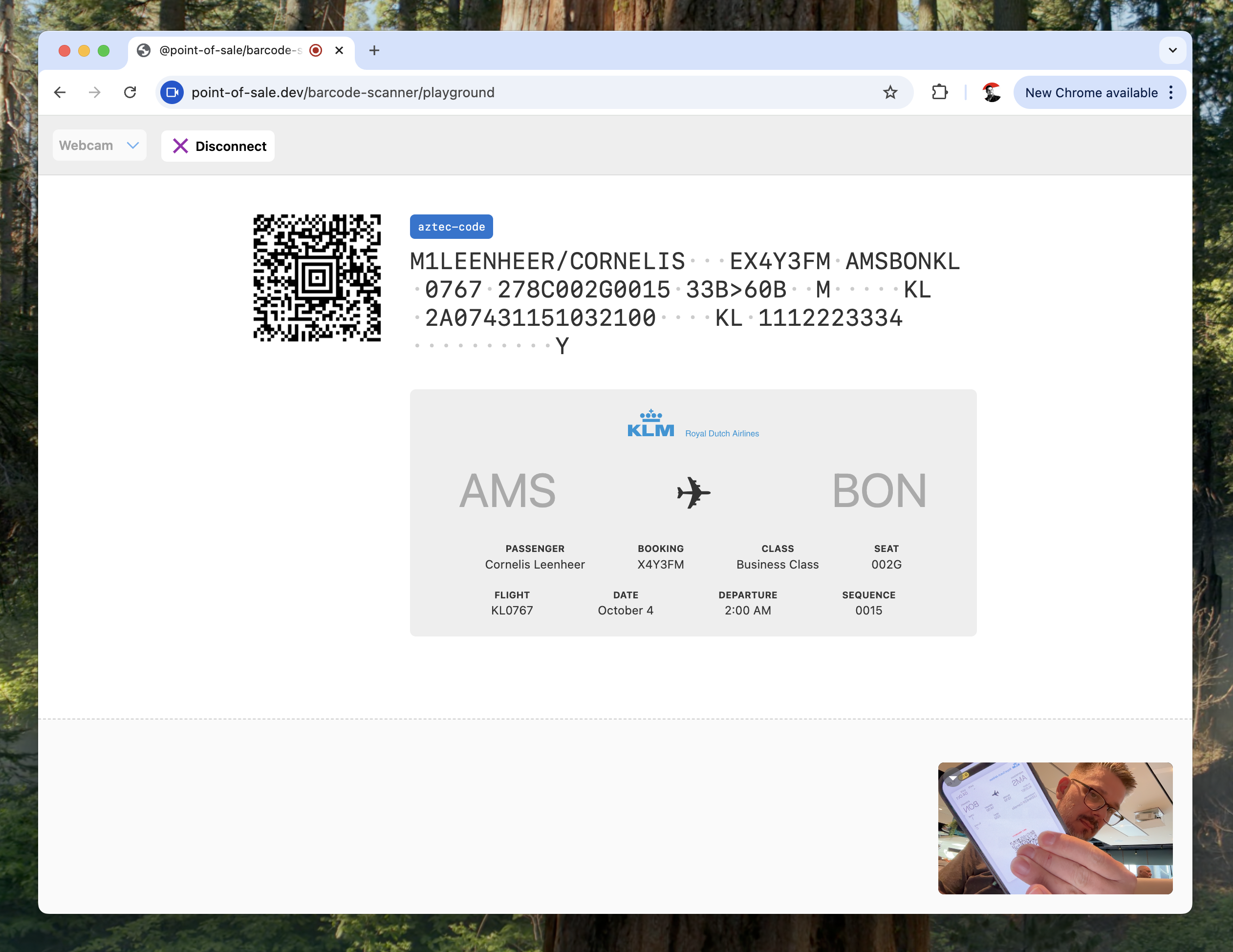Click the AMS origin airport code
The image size is (1233, 952).
tap(507, 491)
